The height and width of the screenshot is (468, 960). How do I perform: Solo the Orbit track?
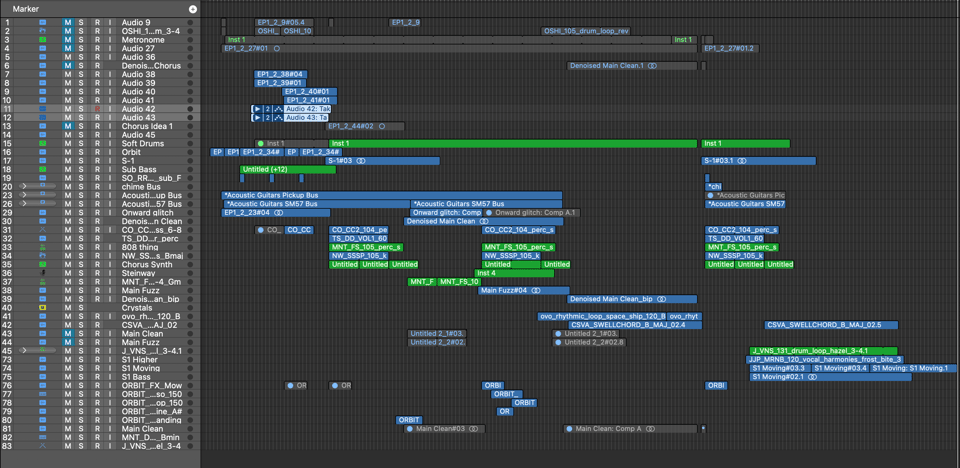[x=81, y=153]
